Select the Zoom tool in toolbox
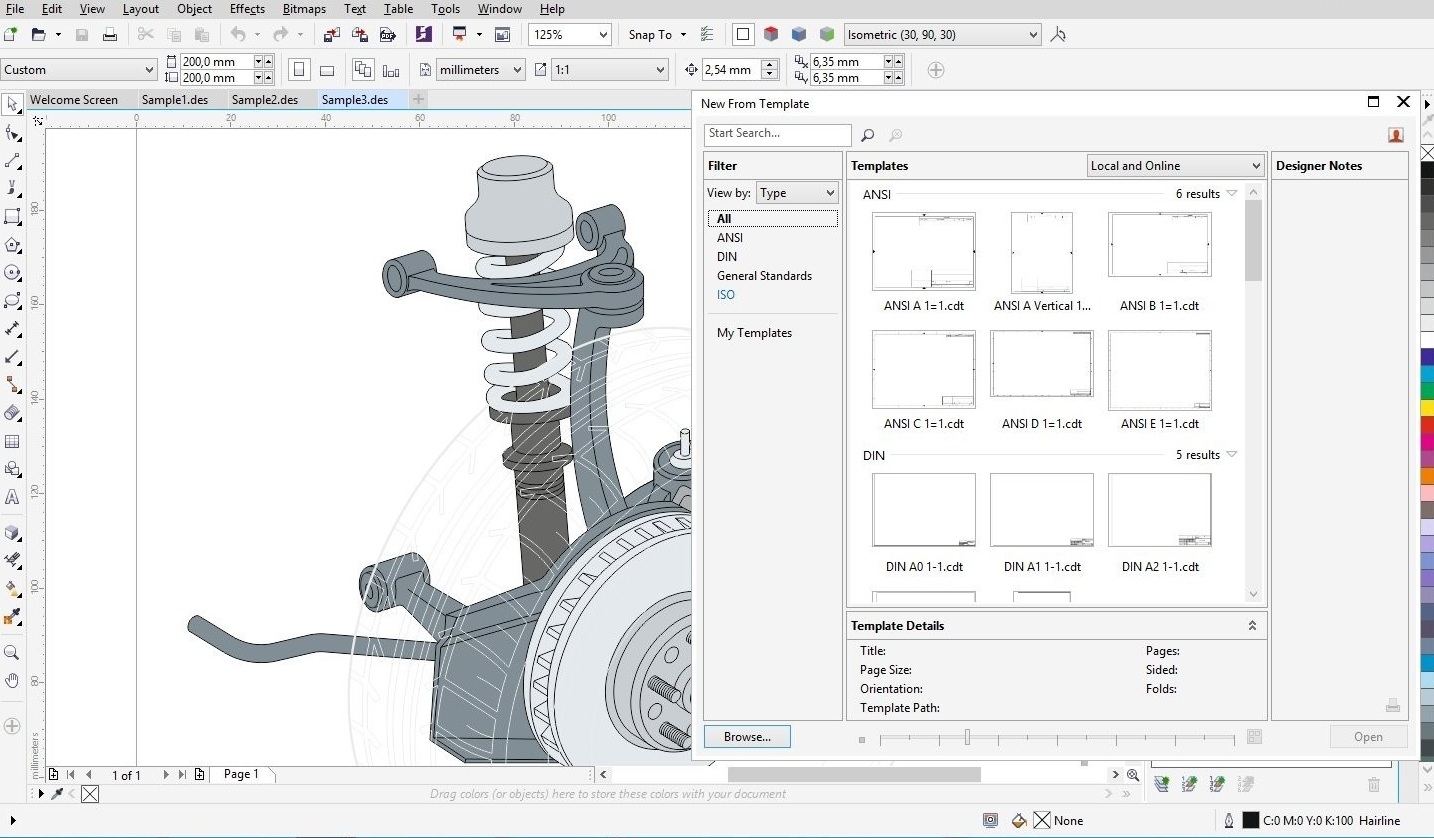This screenshot has width=1434, height=838. pyautogui.click(x=12, y=652)
